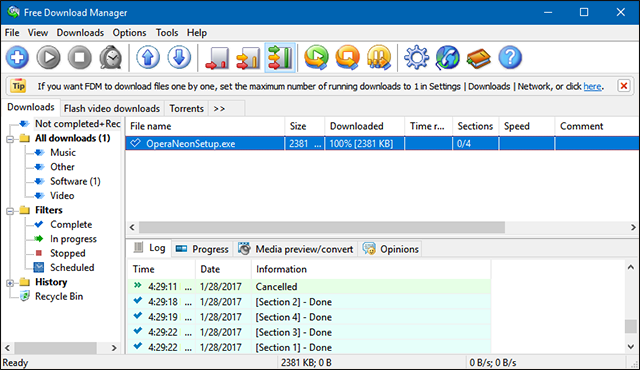Select OperaNeonSetup.exe download row
640x370 pixels.
pos(382,144)
